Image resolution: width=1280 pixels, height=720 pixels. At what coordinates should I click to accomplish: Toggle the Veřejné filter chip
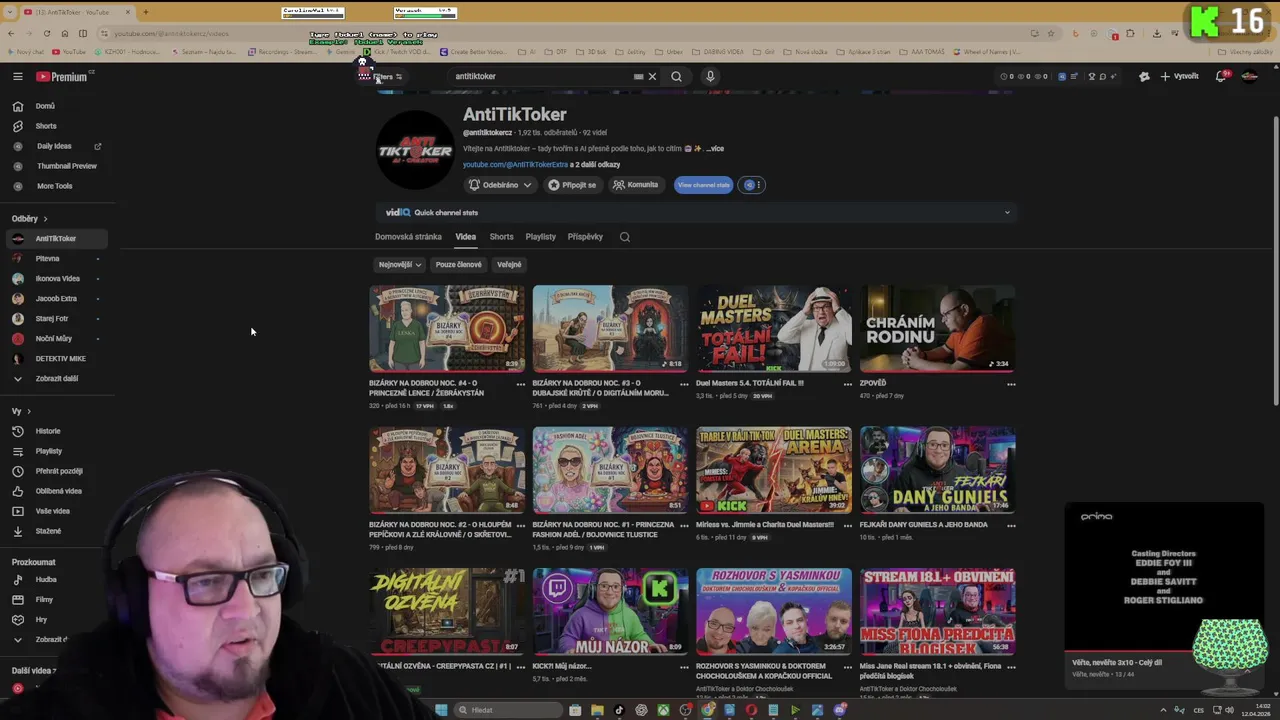[509, 265]
